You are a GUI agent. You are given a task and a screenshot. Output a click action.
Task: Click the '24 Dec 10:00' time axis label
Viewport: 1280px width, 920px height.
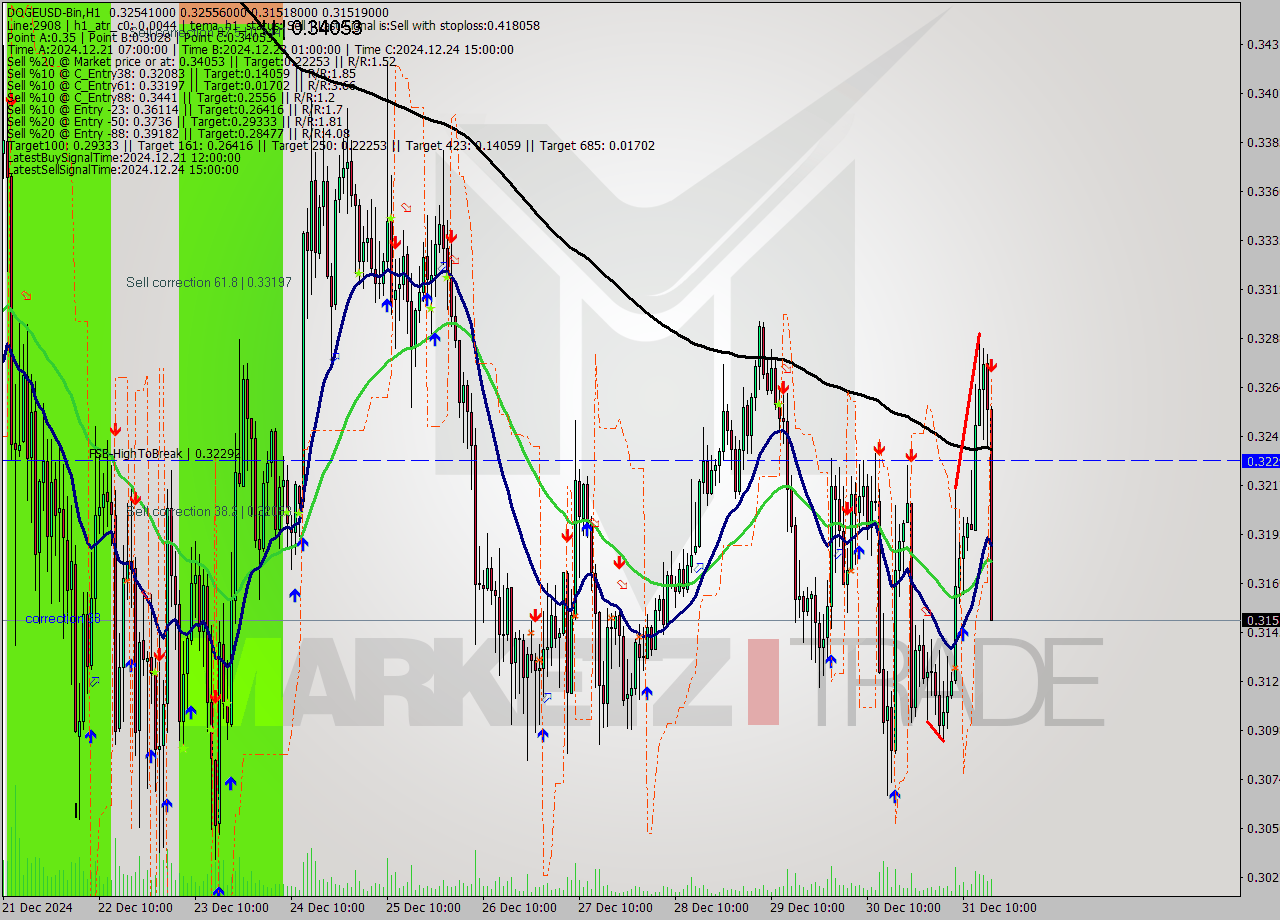pos(327,908)
